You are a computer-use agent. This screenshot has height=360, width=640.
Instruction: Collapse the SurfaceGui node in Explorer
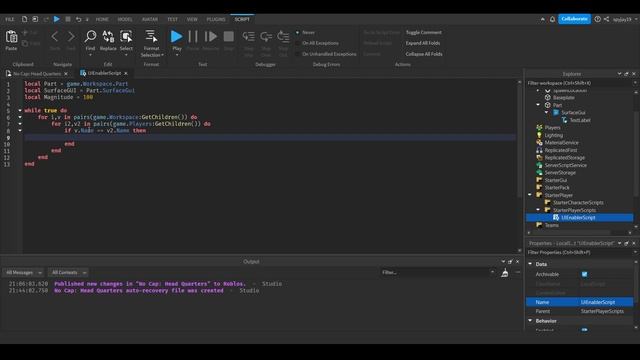pos(547,112)
